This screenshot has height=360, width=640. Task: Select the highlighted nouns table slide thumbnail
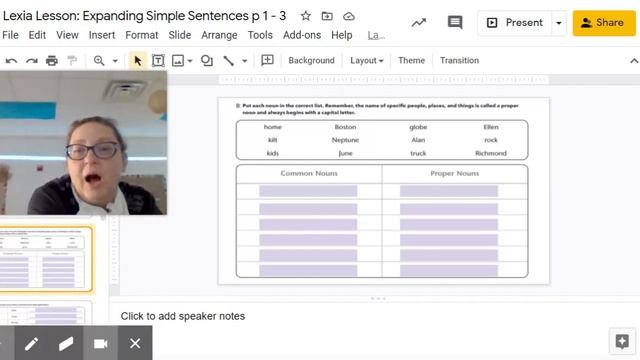pyautogui.click(x=46, y=259)
